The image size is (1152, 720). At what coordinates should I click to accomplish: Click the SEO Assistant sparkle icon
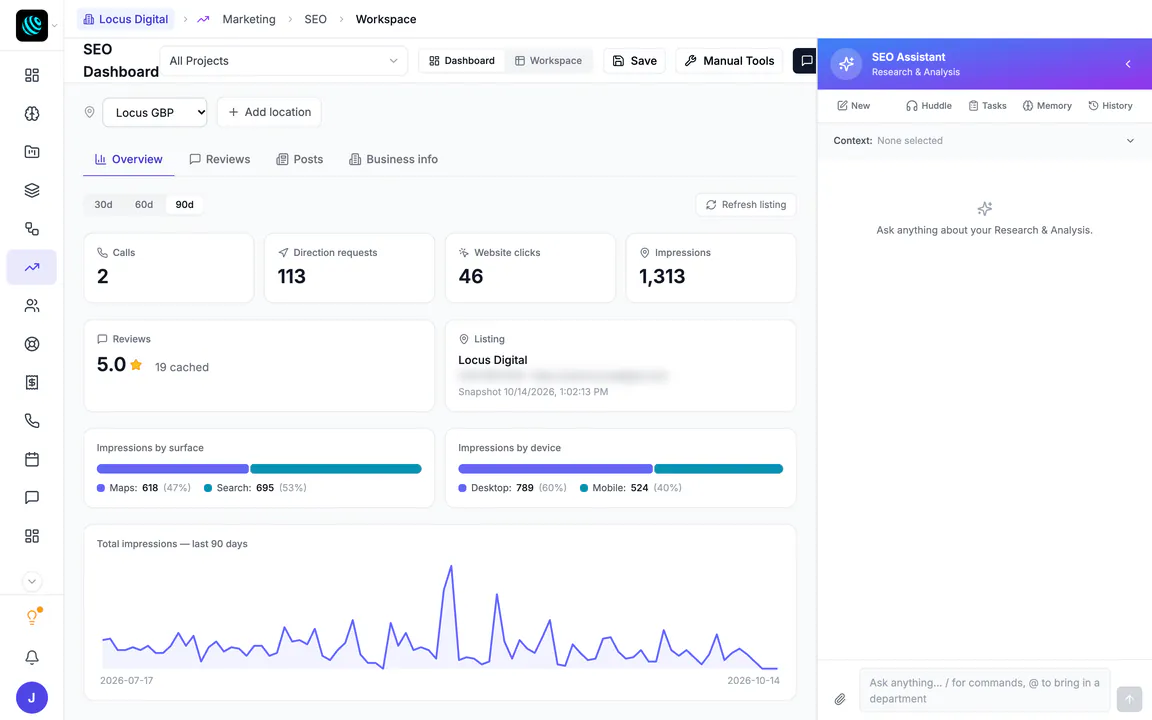(x=846, y=64)
